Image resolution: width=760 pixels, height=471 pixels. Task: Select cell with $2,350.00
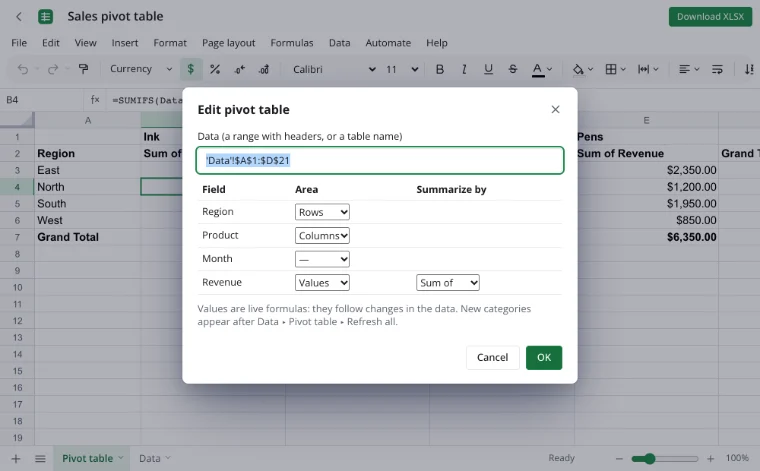647,170
